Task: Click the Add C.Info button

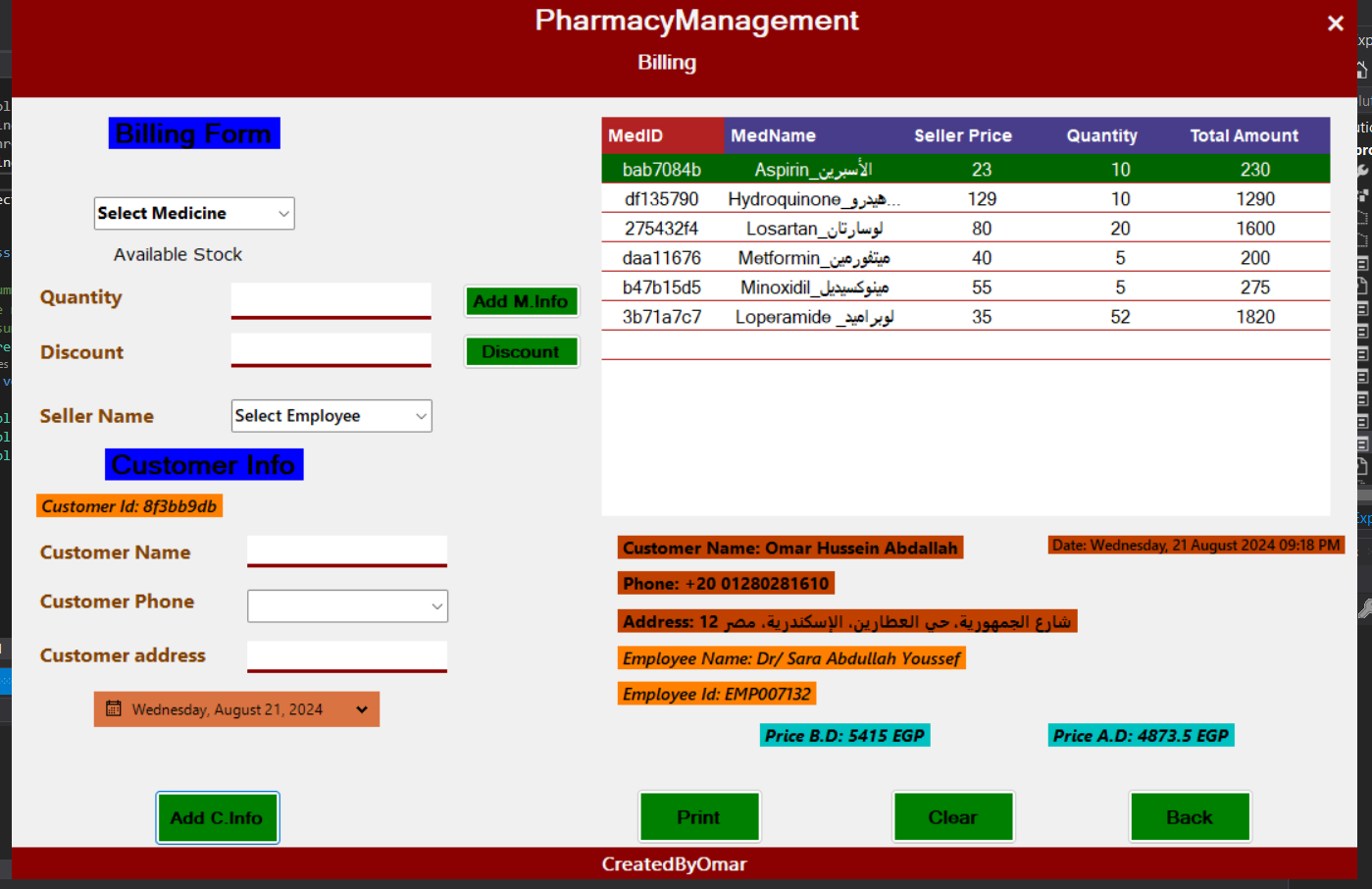Action: point(217,817)
